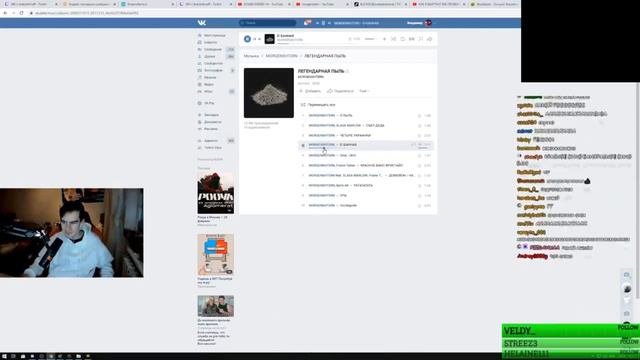
Task: Click Добавить to add album
Action: pyautogui.click(x=310, y=91)
